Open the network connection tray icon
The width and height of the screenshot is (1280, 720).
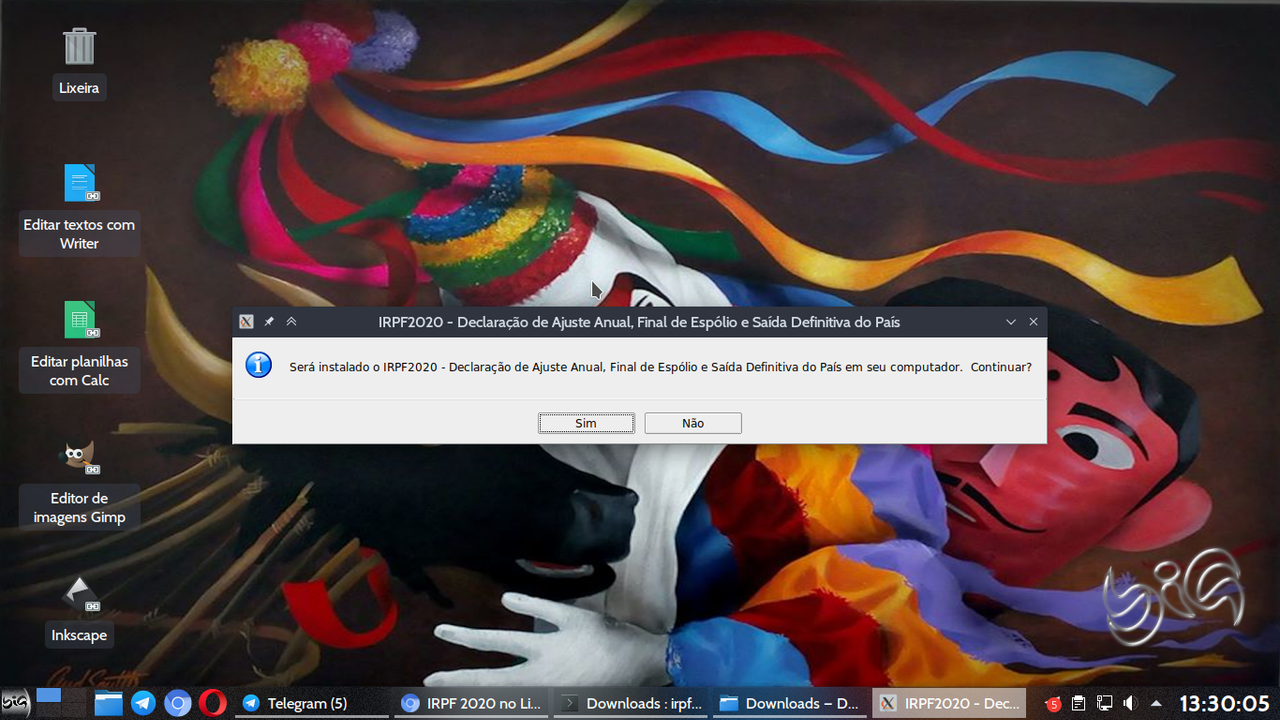coord(1104,703)
